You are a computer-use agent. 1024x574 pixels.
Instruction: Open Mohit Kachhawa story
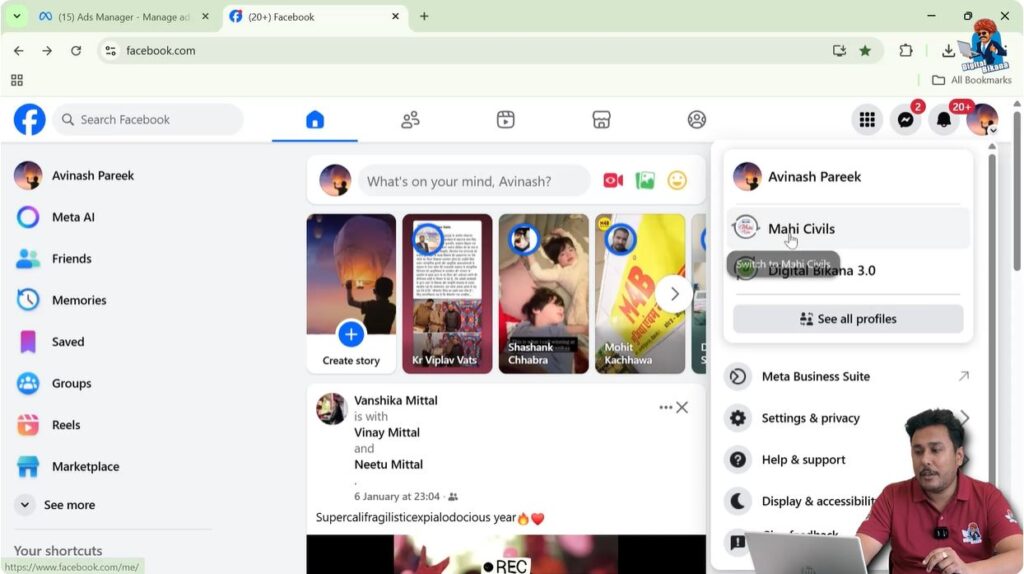pos(640,294)
